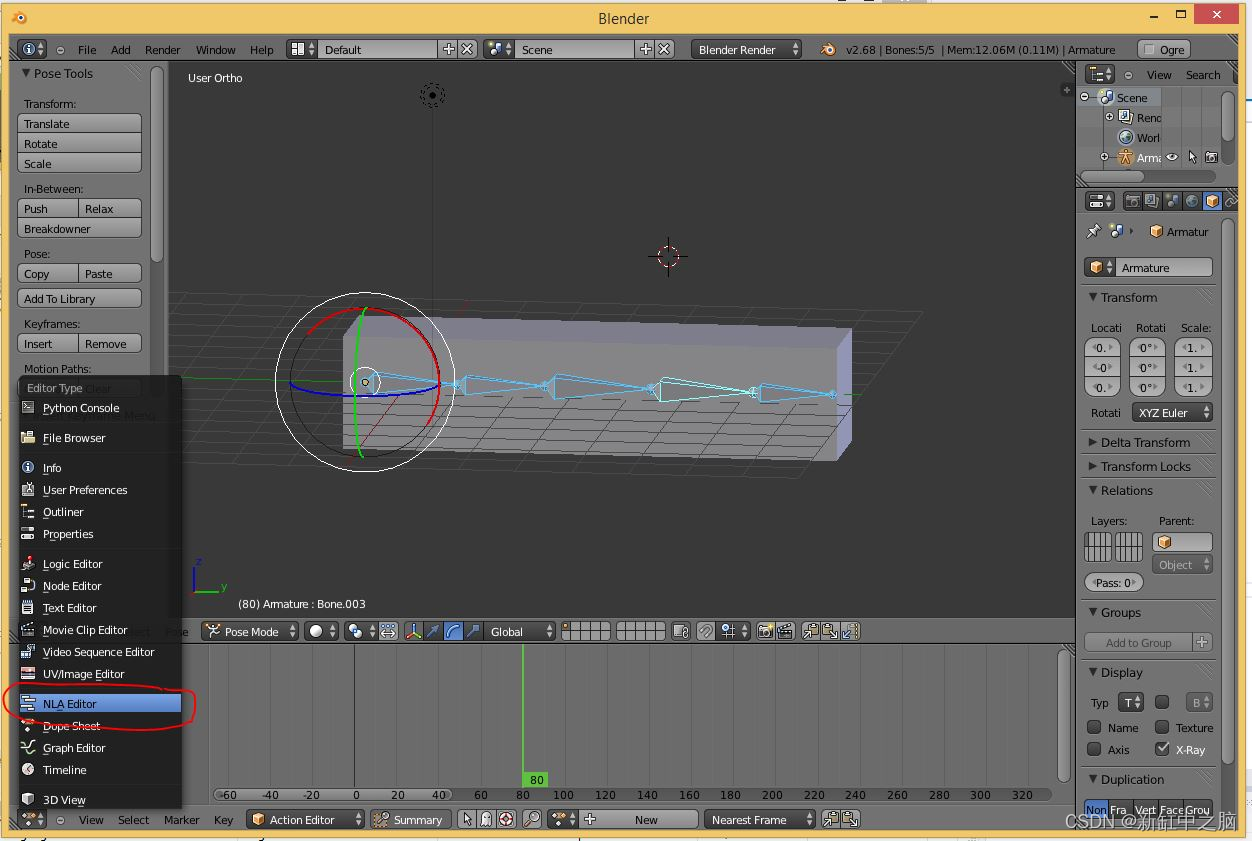Click the Paste pose button
This screenshot has height=841, width=1252.
point(110,274)
